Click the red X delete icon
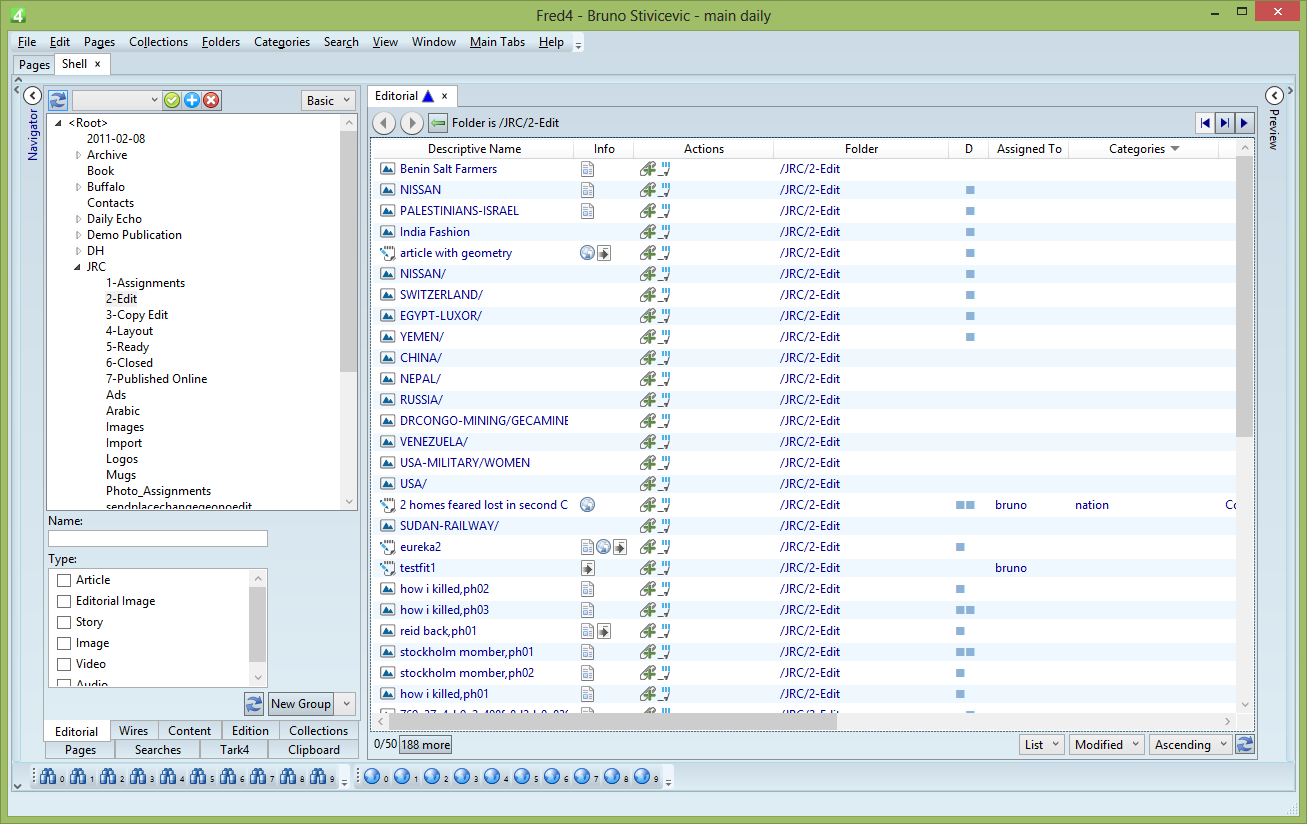This screenshot has height=824, width=1307. click(x=212, y=100)
